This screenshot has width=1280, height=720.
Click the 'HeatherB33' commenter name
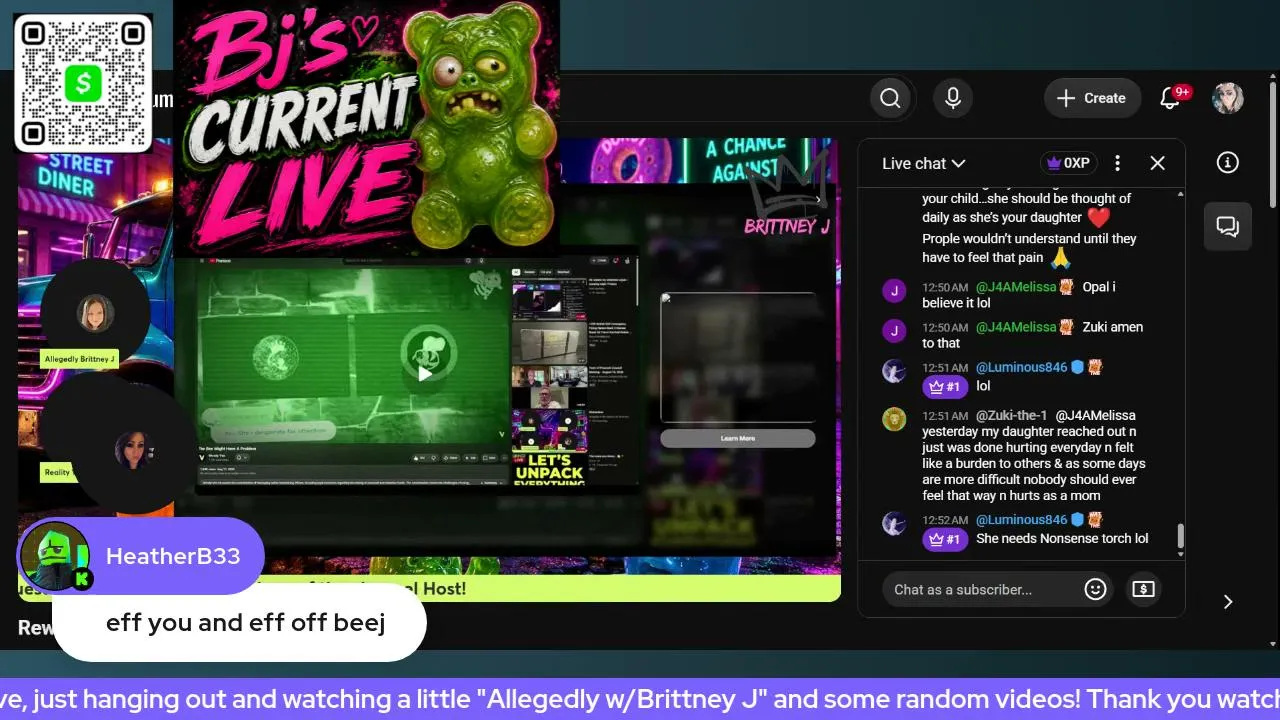point(173,556)
